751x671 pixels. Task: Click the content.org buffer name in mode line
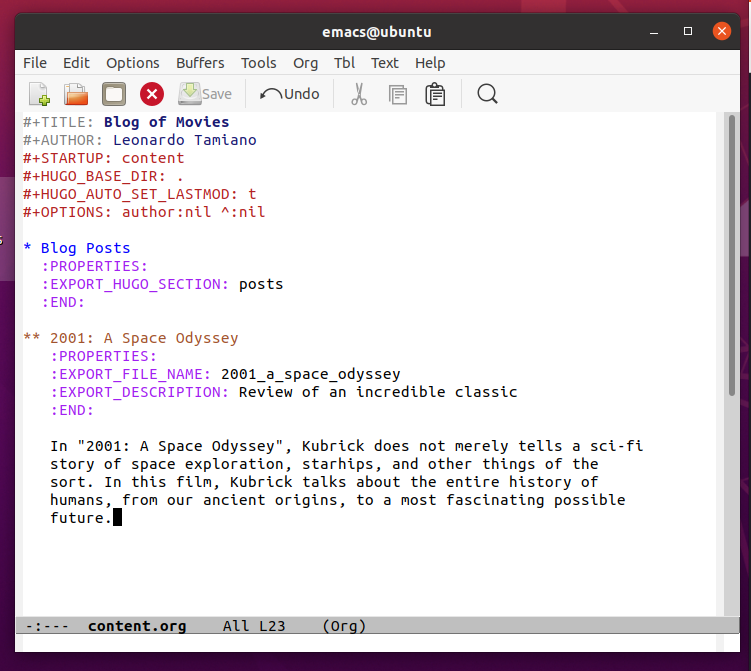[x=137, y=626]
